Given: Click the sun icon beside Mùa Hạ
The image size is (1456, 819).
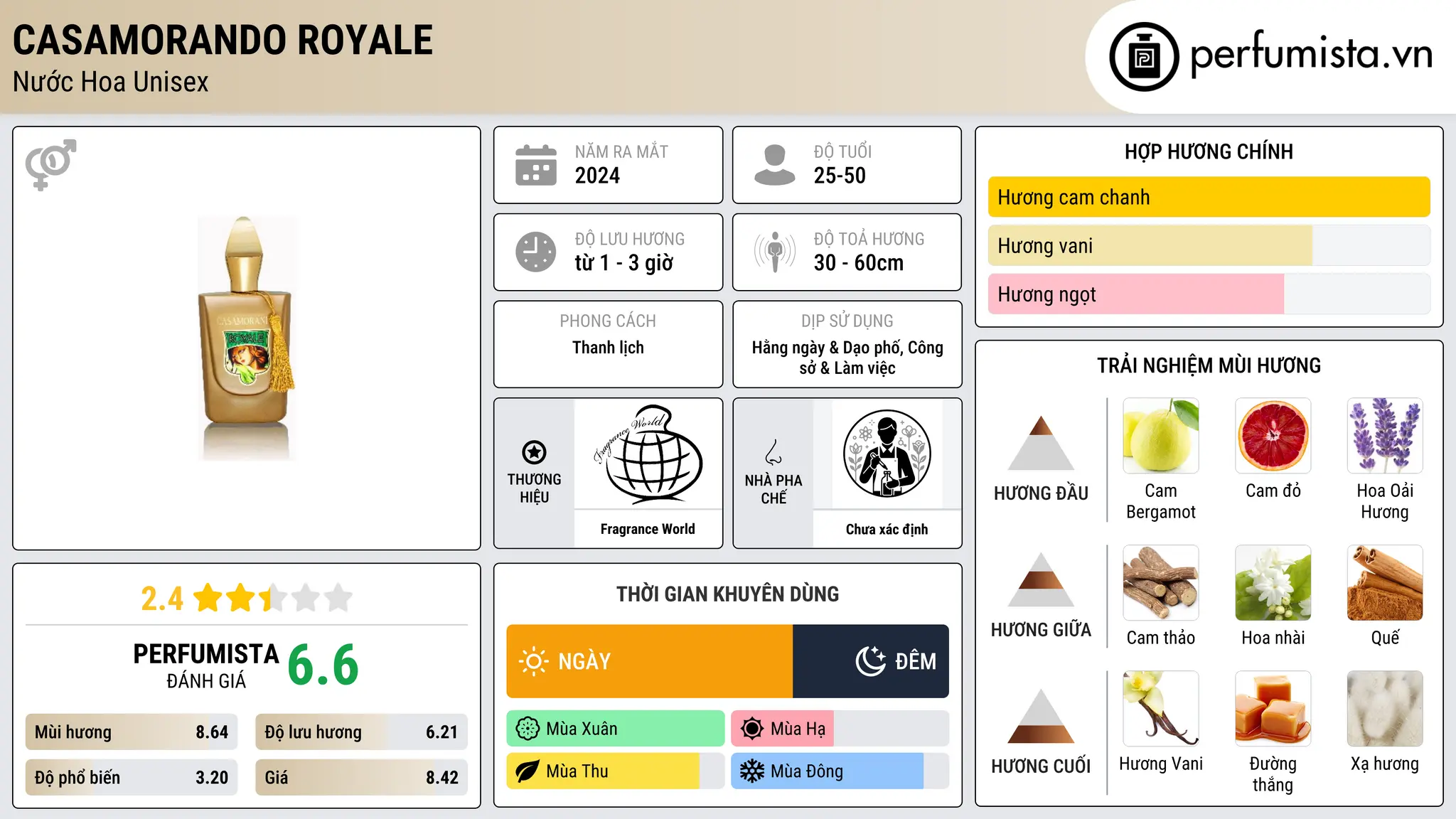Looking at the screenshot, I should [752, 729].
